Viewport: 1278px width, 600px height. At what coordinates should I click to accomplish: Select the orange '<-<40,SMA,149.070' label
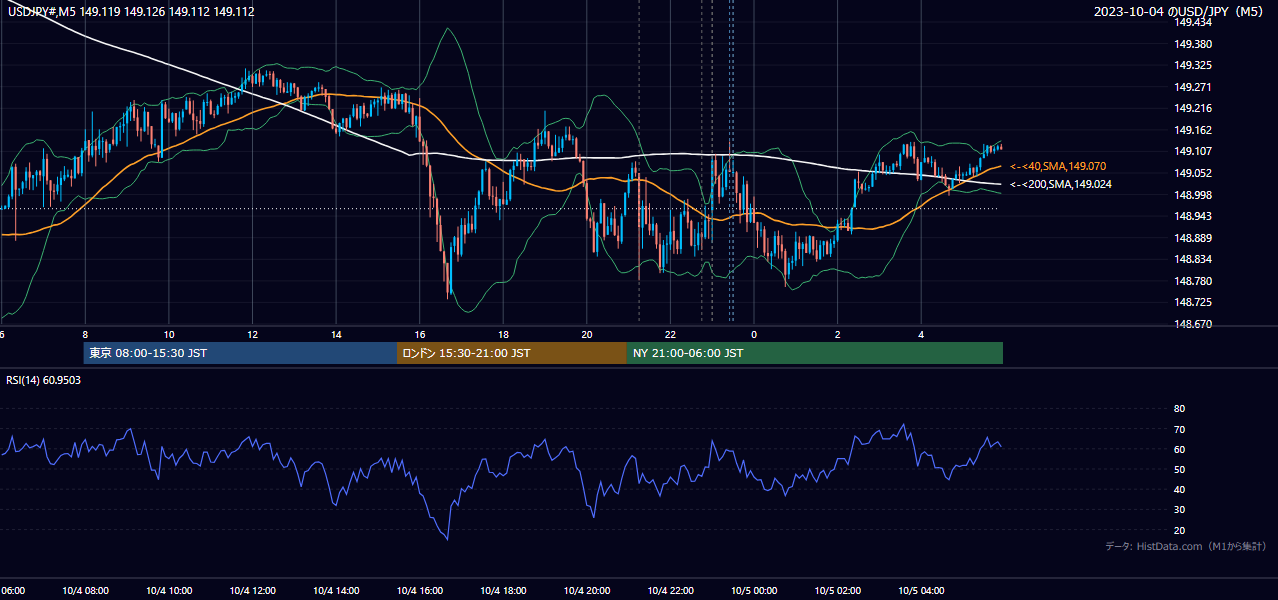pyautogui.click(x=1058, y=166)
